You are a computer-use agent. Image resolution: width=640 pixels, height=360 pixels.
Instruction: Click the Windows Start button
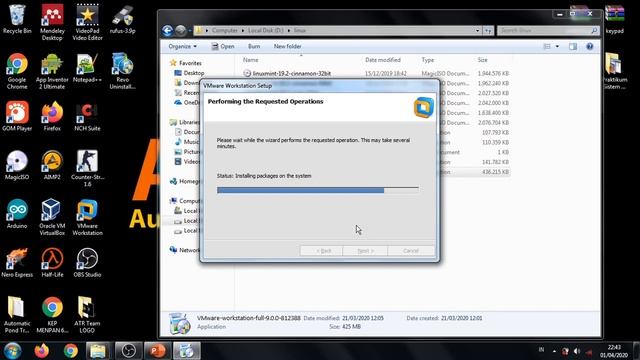point(12,351)
